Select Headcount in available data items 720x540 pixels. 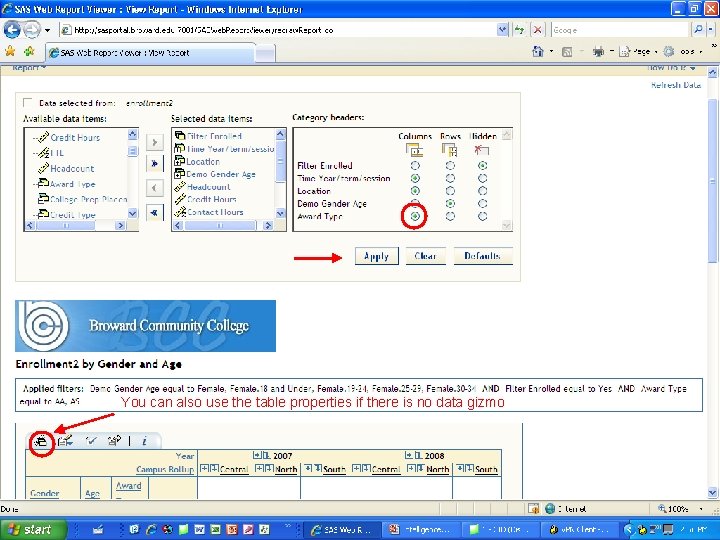point(72,169)
